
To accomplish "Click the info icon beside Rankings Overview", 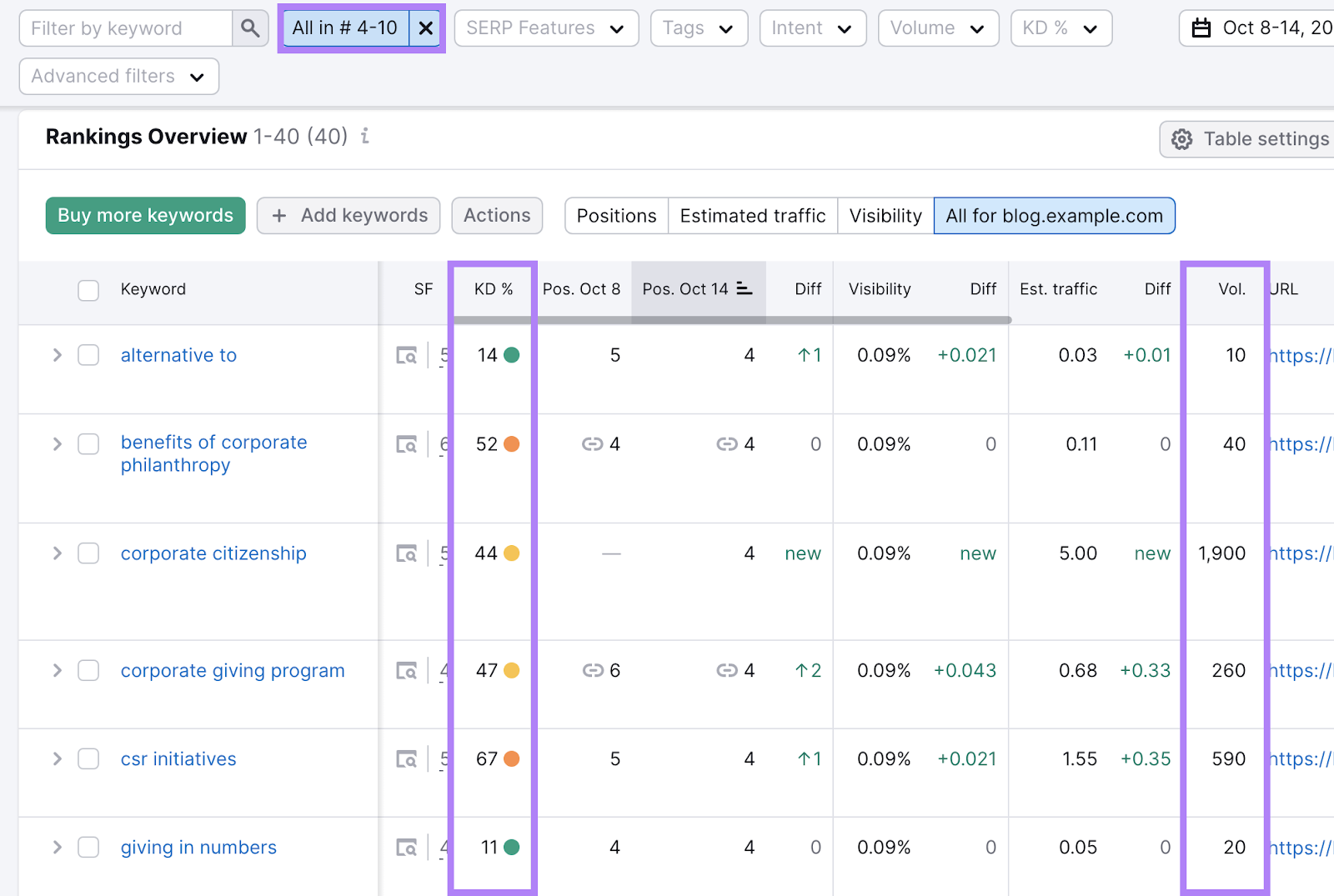I will (364, 138).
